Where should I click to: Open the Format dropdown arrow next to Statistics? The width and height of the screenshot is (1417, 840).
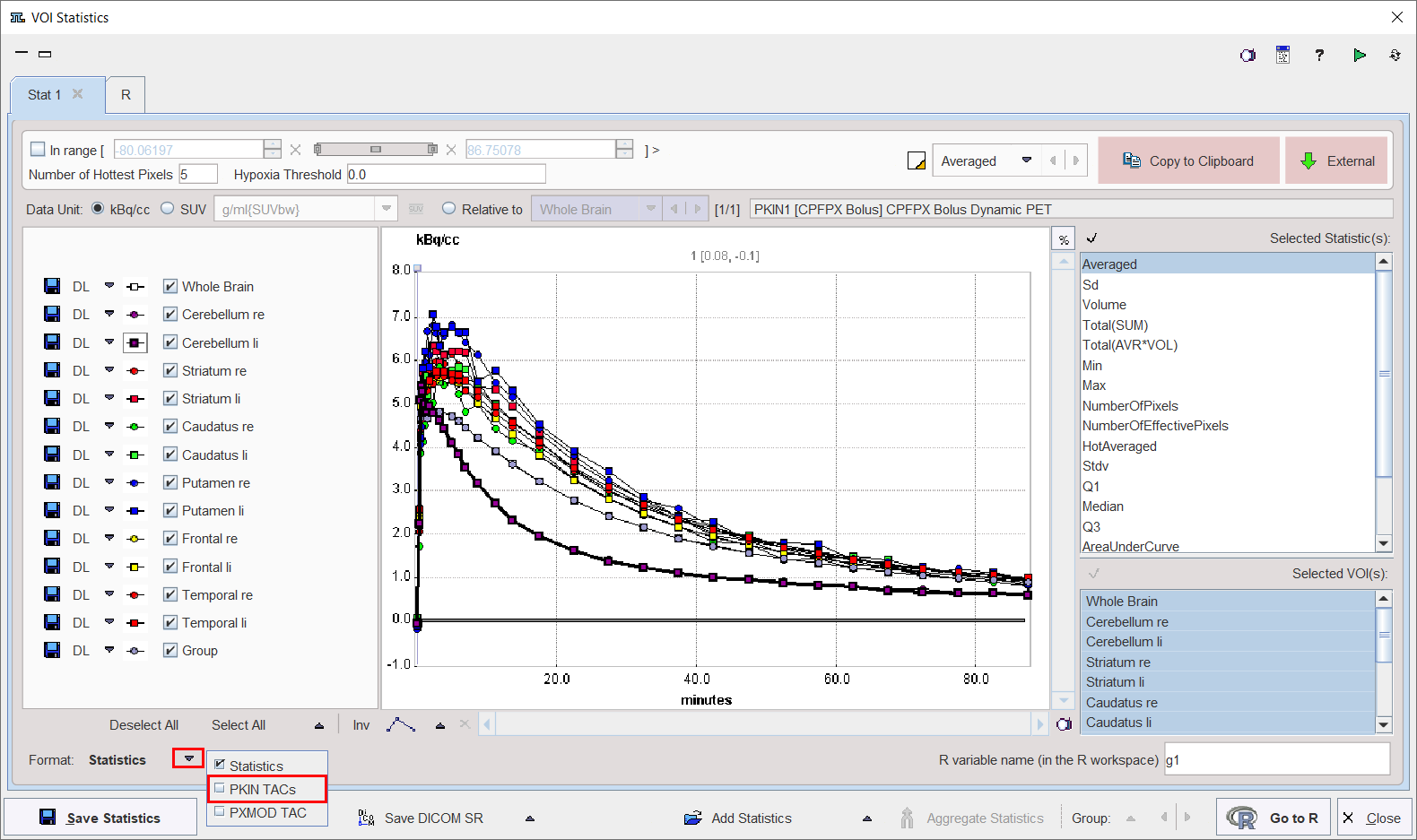(x=188, y=758)
